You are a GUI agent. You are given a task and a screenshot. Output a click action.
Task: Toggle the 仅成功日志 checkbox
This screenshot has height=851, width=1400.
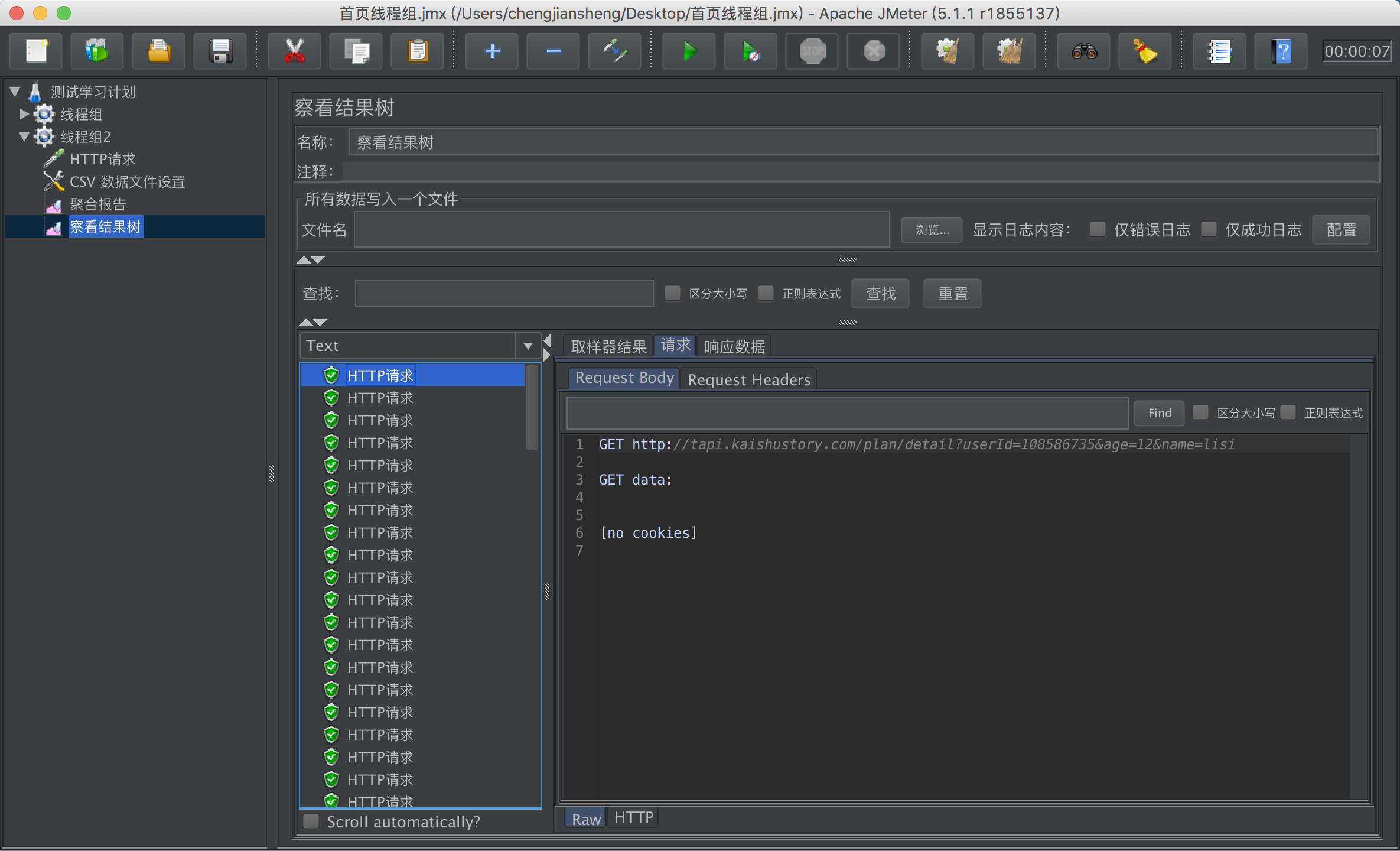point(1209,229)
